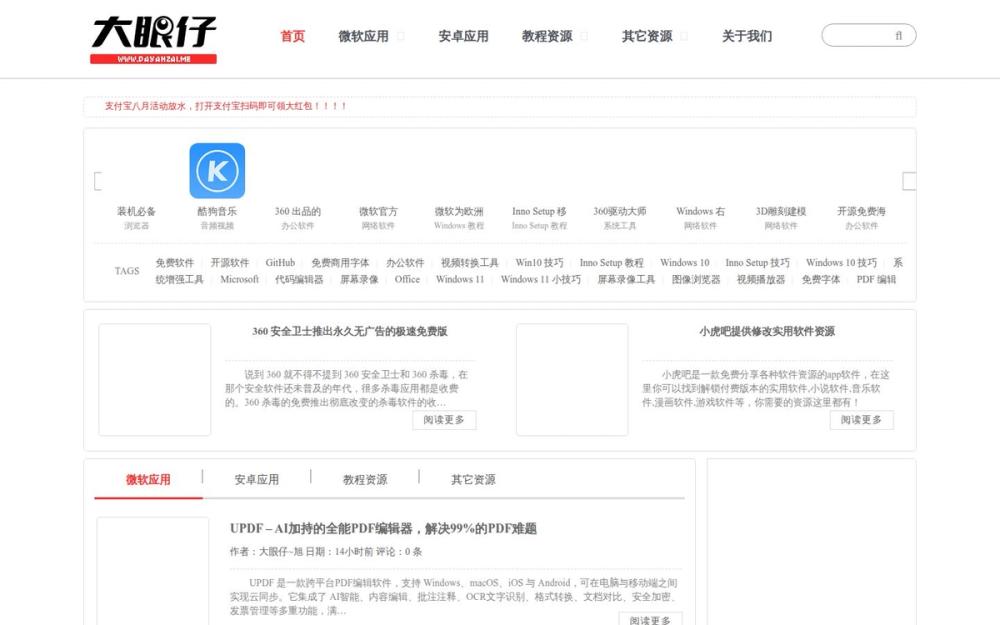Select the Windows 11 小技巧 tag

(541, 279)
